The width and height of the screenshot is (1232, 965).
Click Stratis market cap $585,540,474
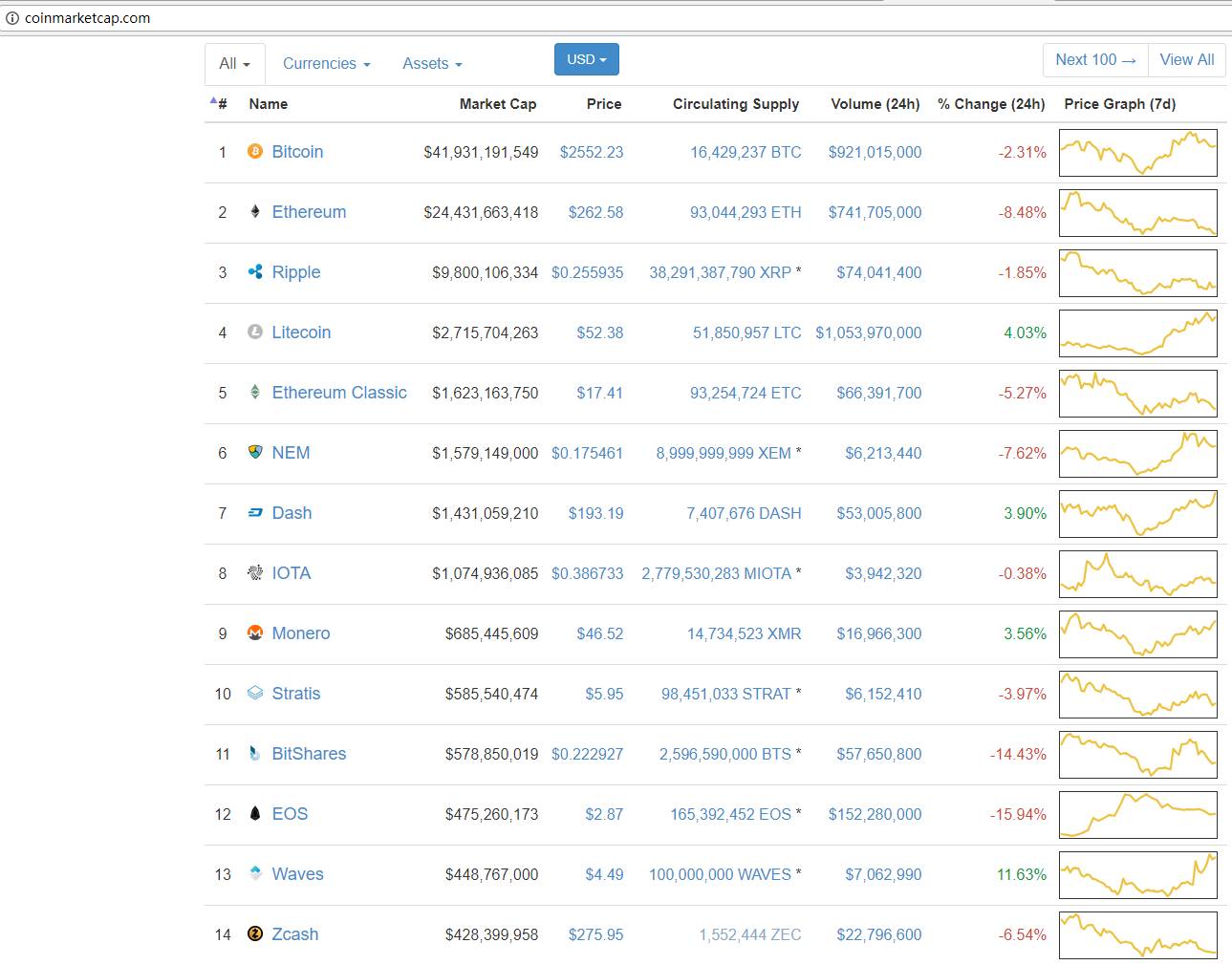pos(491,693)
